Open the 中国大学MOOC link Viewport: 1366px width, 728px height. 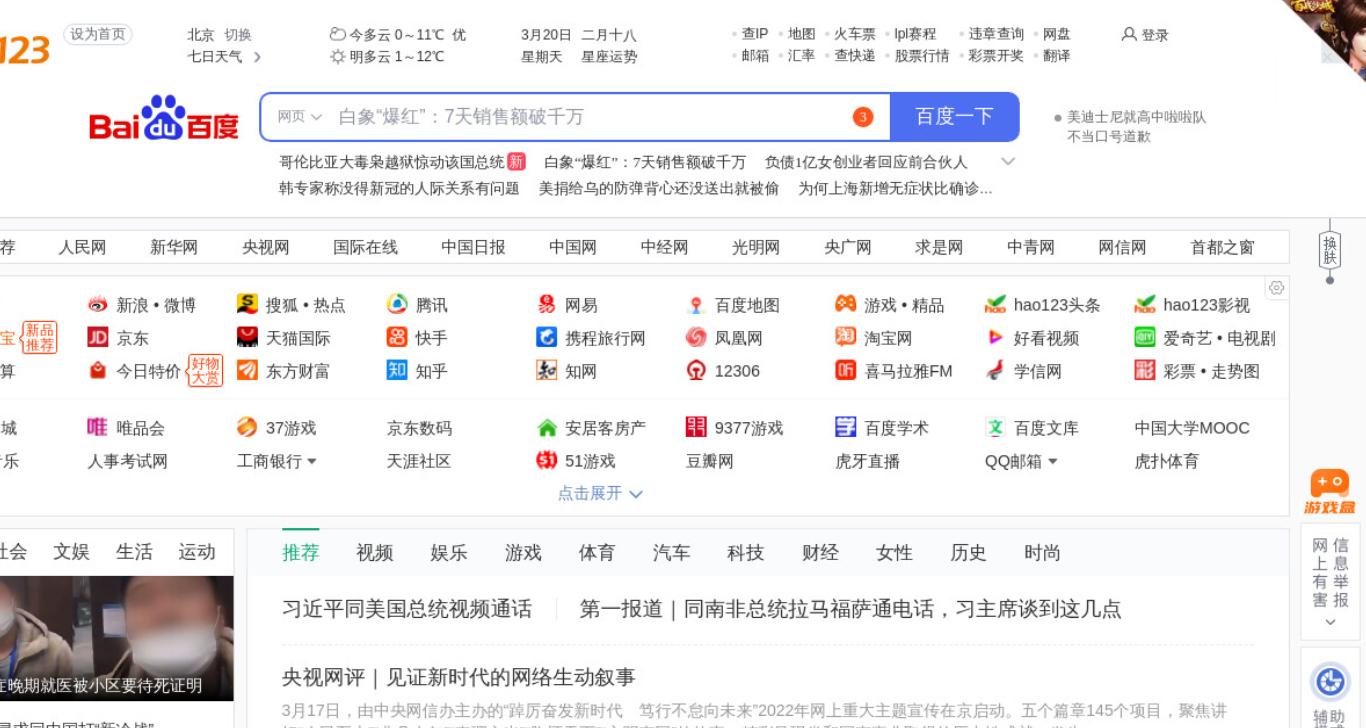pyautogui.click(x=1192, y=428)
